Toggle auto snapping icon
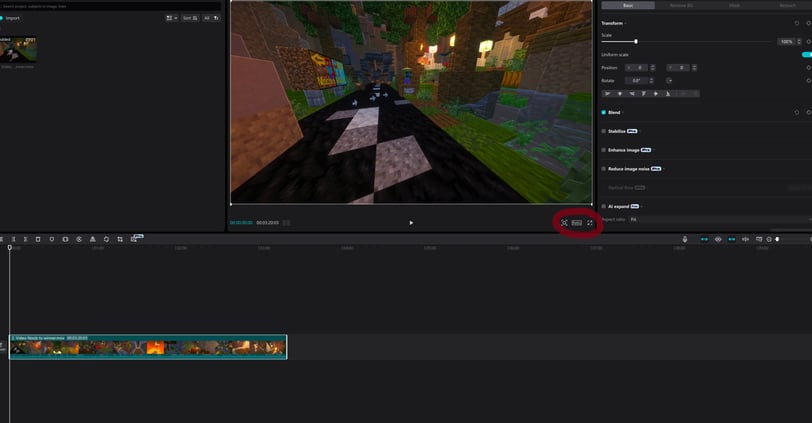 (x=718, y=239)
